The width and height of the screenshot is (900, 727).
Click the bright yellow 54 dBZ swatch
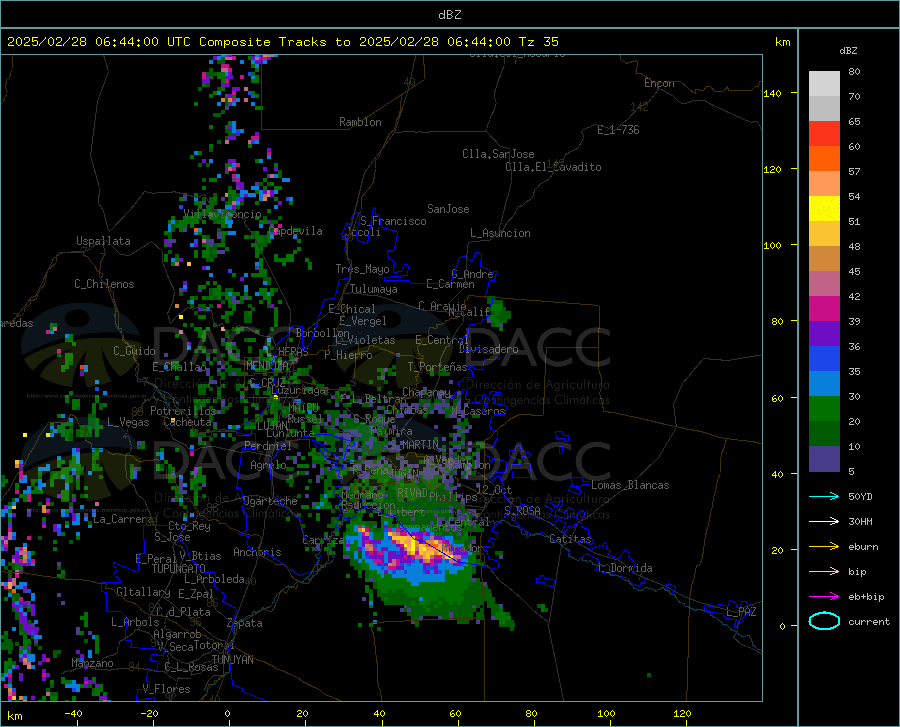pyautogui.click(x=824, y=209)
